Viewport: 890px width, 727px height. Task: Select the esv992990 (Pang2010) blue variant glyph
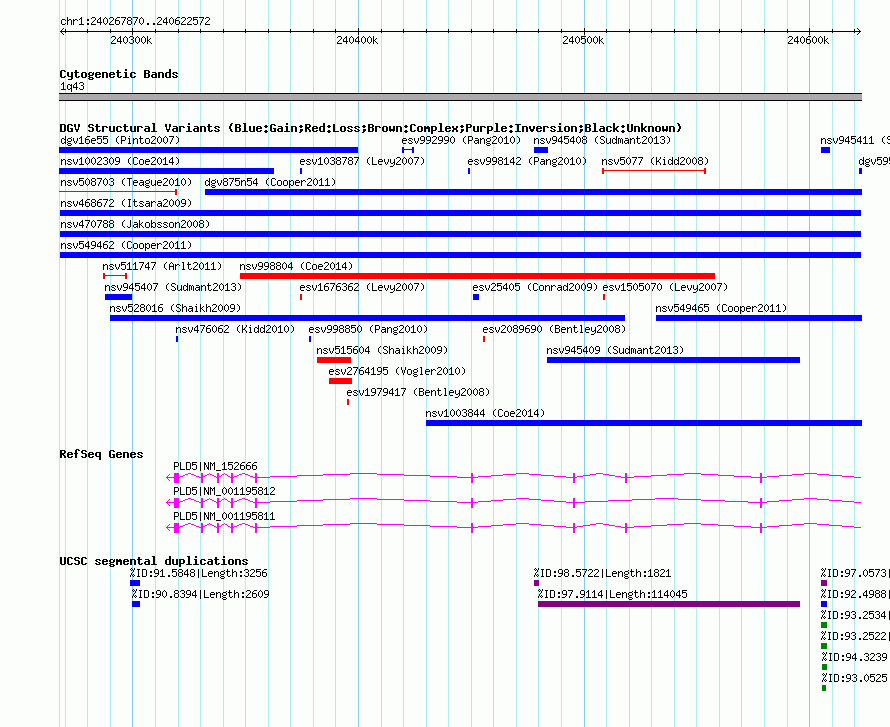pyautogui.click(x=408, y=150)
